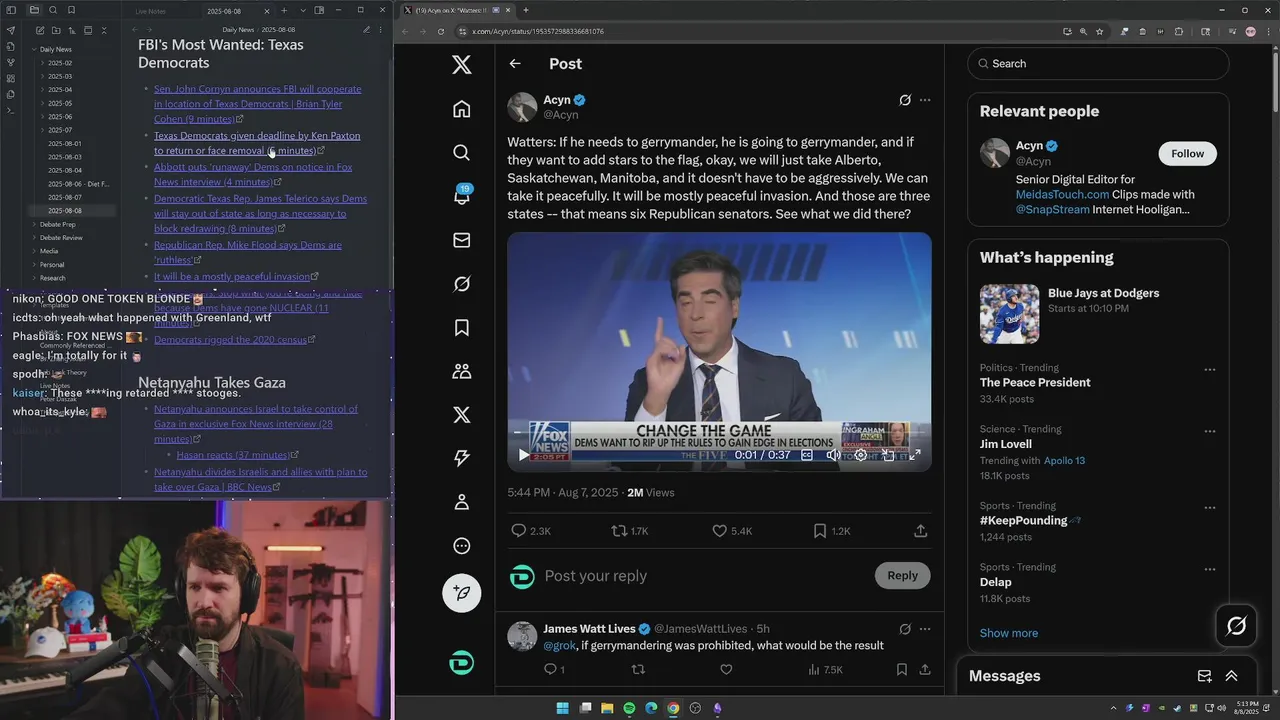1280x720 pixels.
Task: Open Spotify from the Windows taskbar
Action: [629, 708]
